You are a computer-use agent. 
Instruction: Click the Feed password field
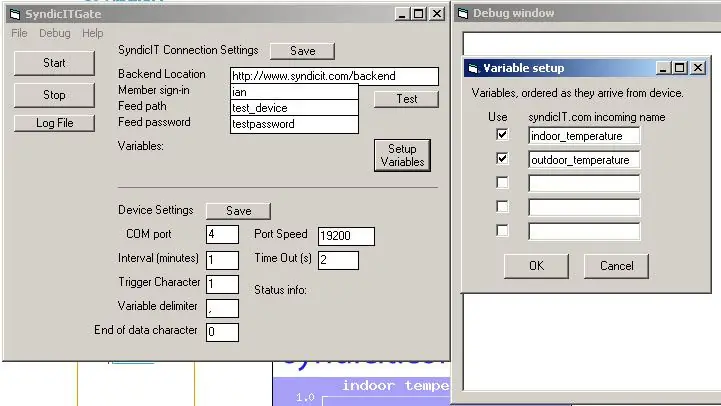pos(294,124)
